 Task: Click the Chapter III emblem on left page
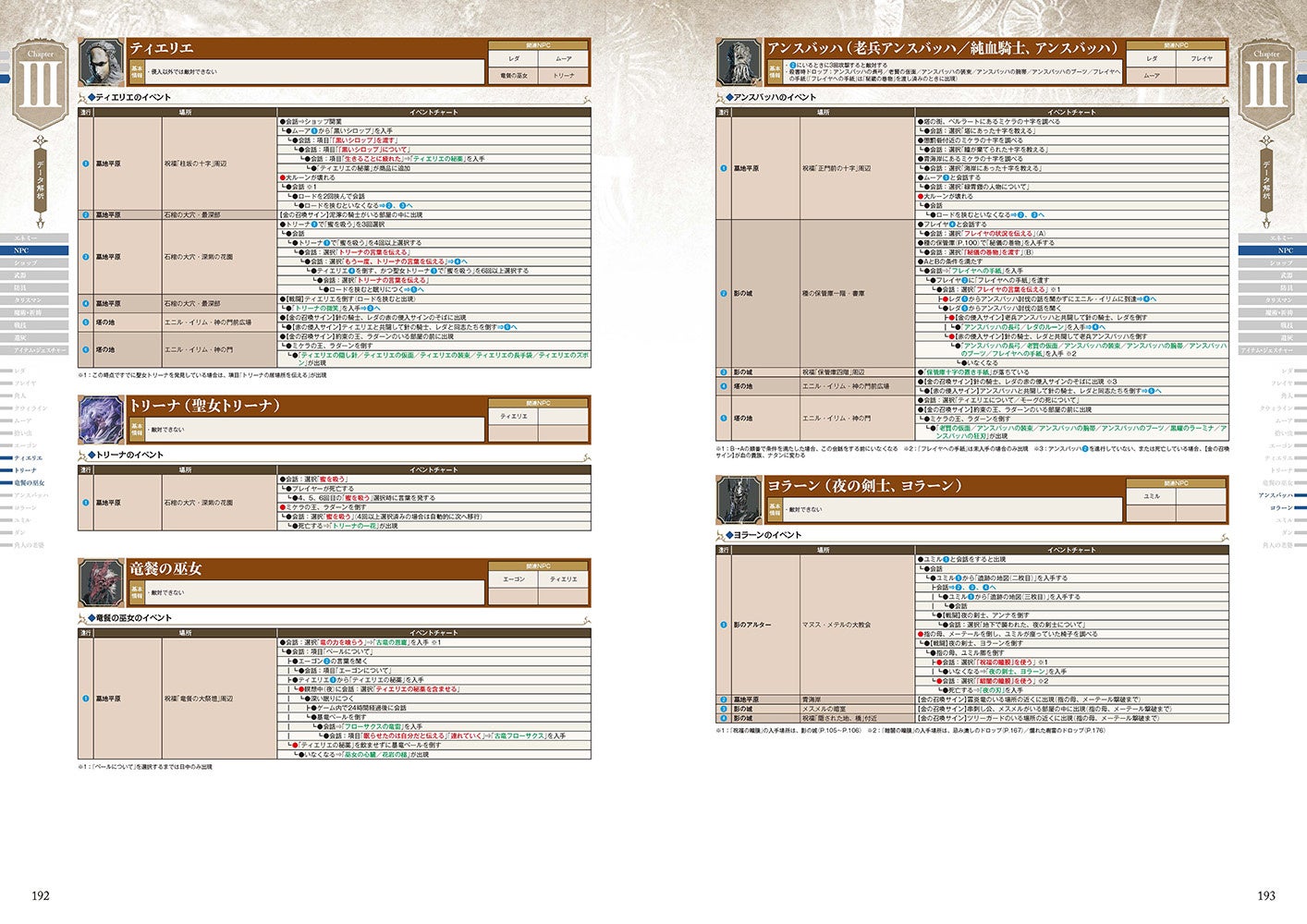[x=40, y=83]
